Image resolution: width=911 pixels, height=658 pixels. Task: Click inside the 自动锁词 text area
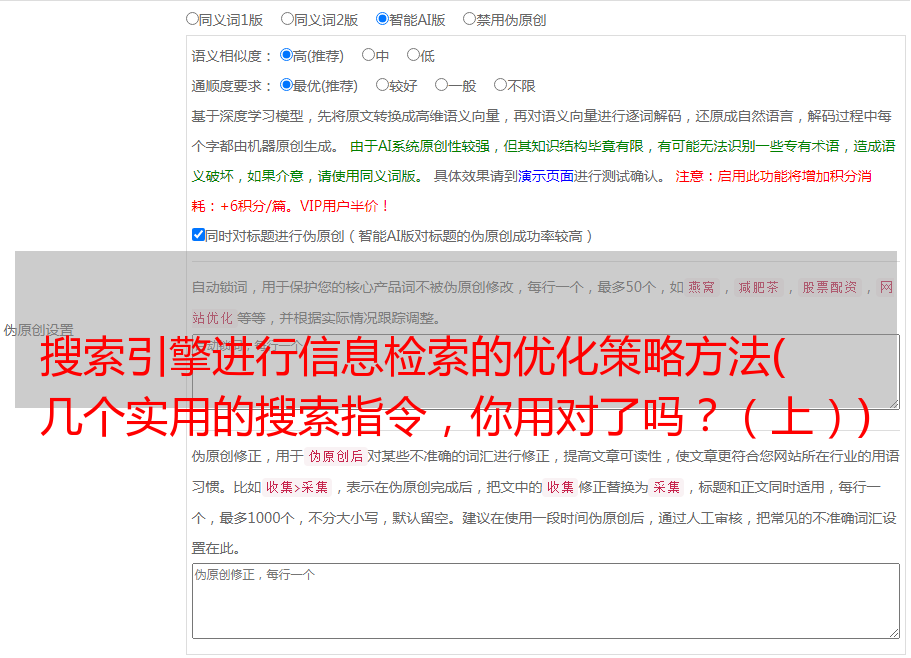546,372
